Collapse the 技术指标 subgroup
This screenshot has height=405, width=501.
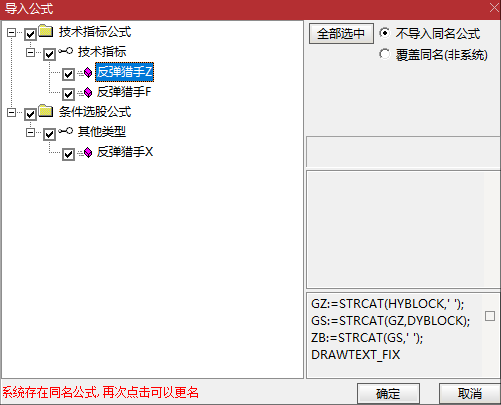pyautogui.click(x=30, y=52)
